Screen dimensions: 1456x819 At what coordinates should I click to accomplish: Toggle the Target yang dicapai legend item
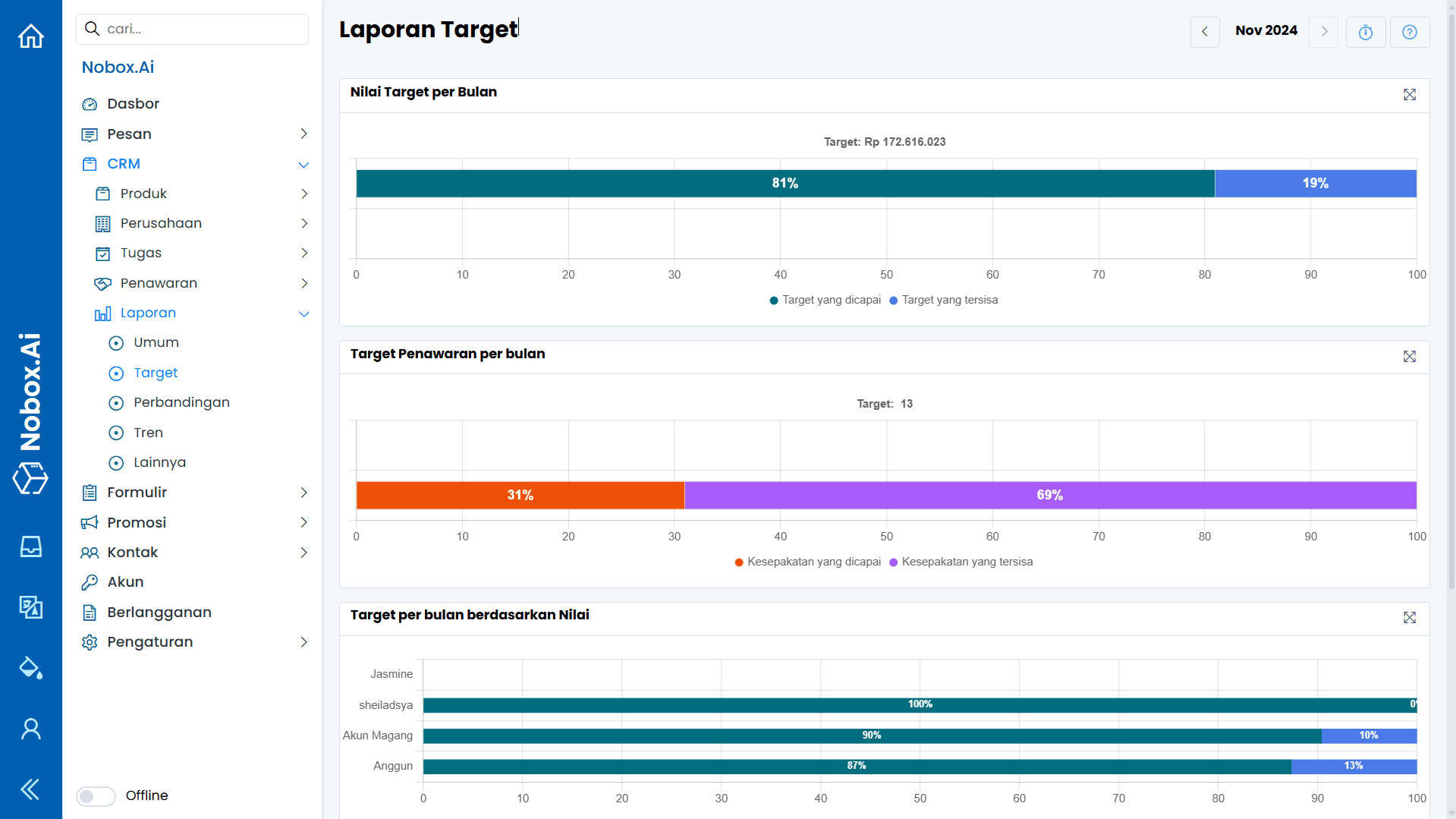pyautogui.click(x=825, y=300)
